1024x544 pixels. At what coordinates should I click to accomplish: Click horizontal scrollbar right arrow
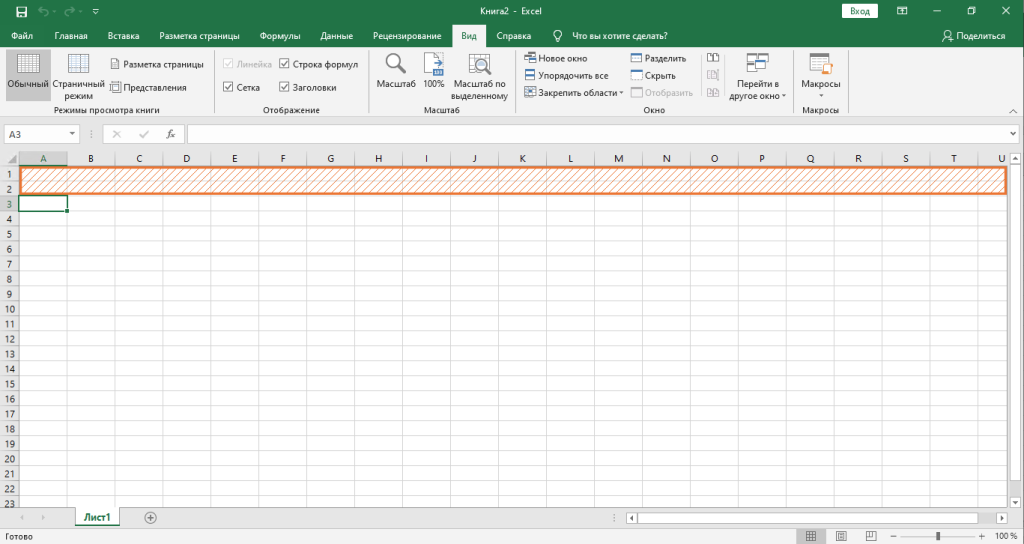coord(1002,518)
